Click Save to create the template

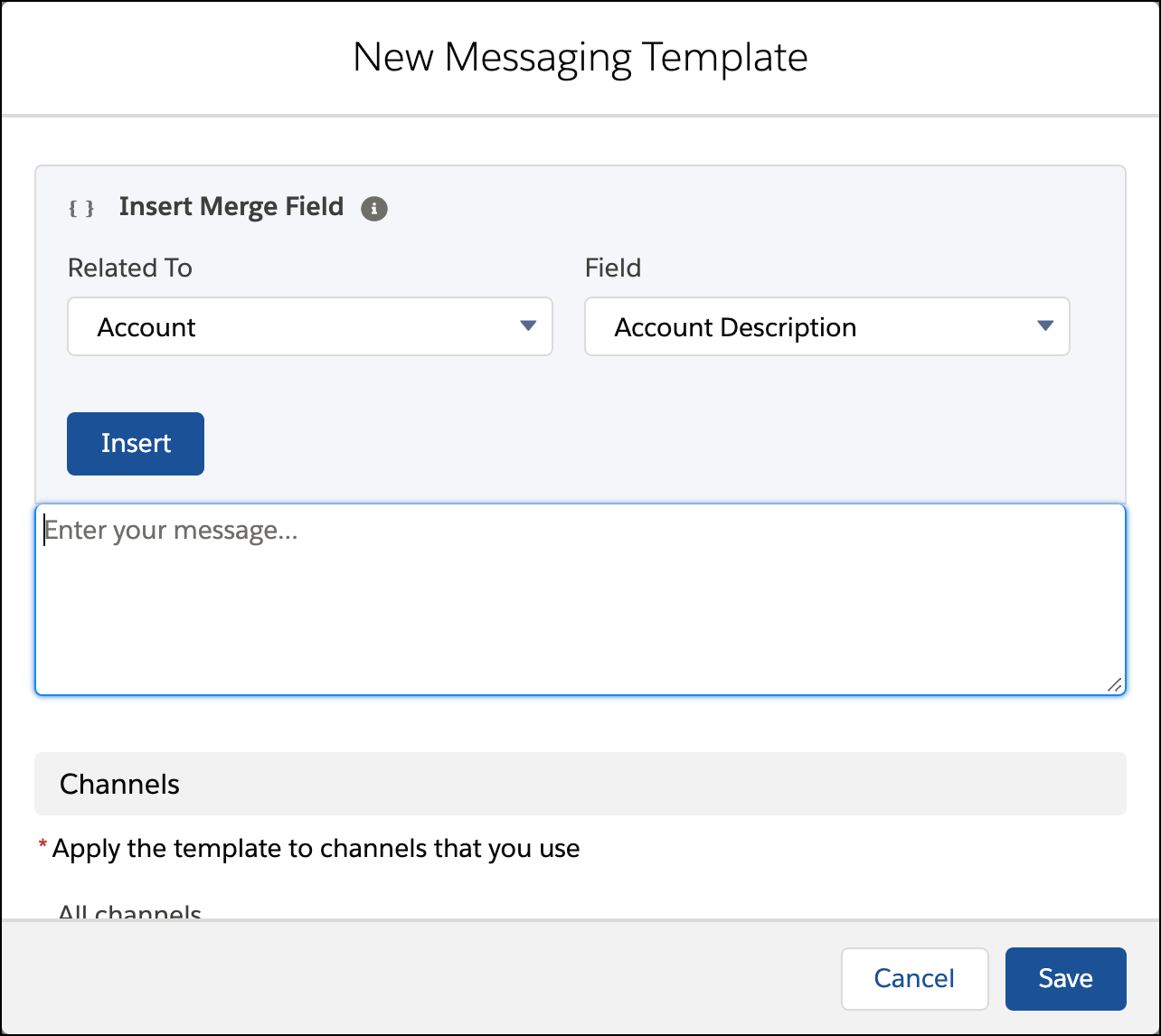pos(1065,978)
